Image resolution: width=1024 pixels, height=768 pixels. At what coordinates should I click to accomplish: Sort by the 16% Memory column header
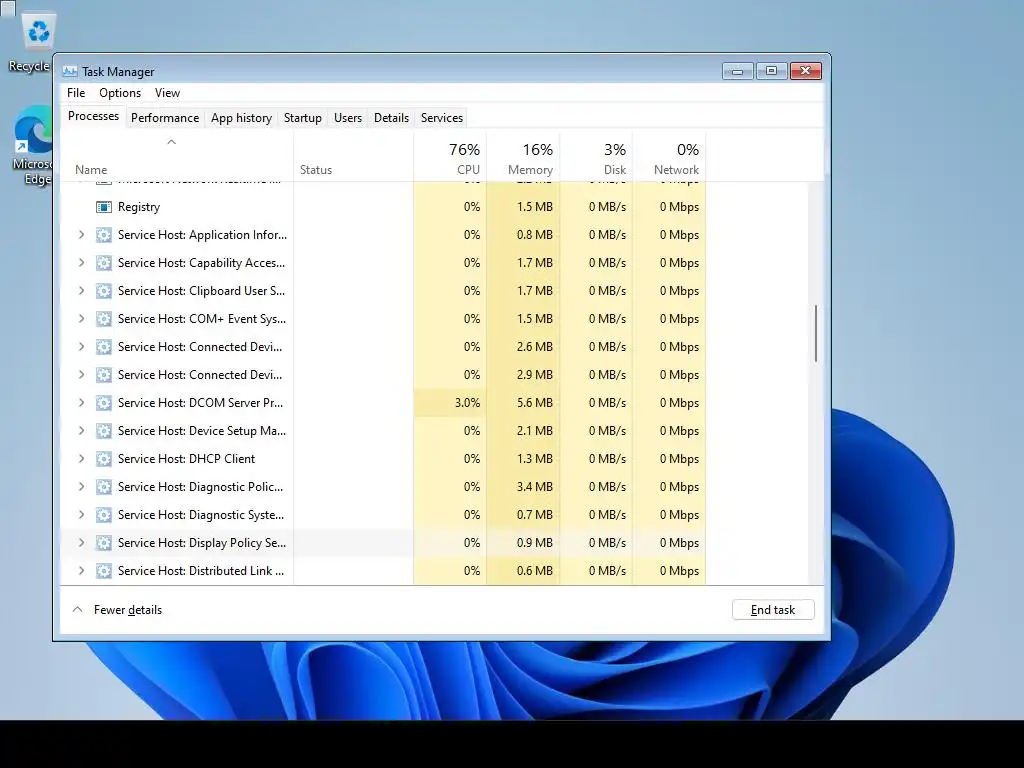[x=523, y=157]
